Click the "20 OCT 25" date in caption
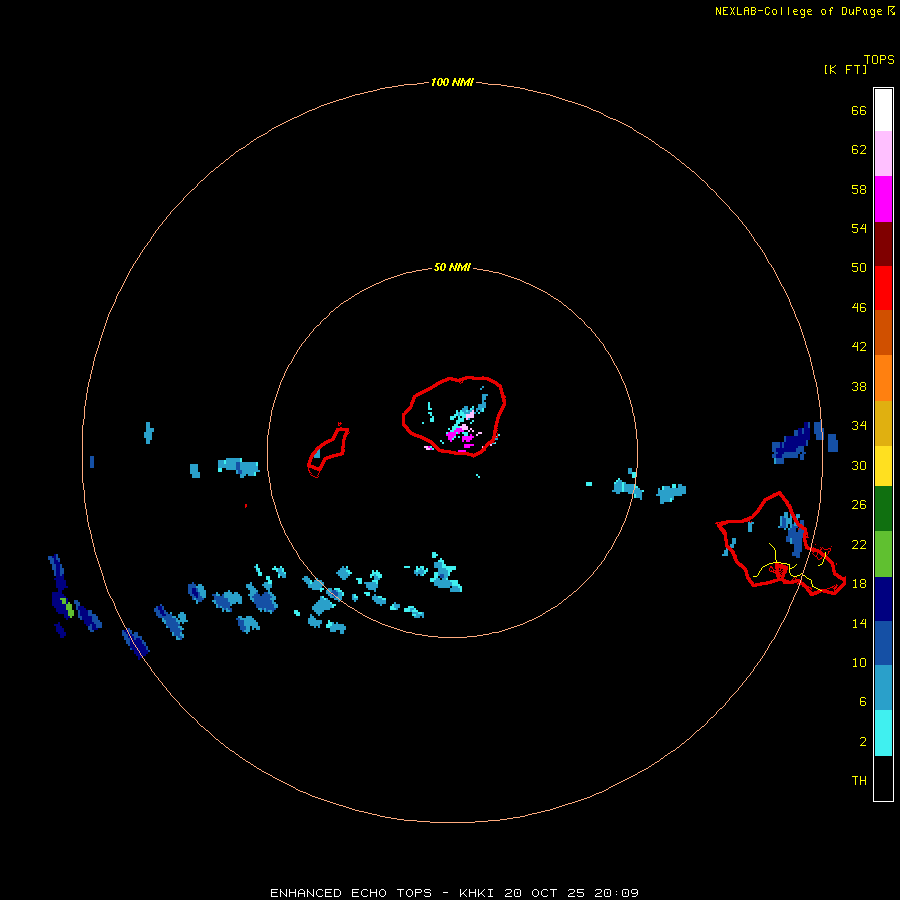Image resolution: width=900 pixels, height=900 pixels. (x=545, y=893)
